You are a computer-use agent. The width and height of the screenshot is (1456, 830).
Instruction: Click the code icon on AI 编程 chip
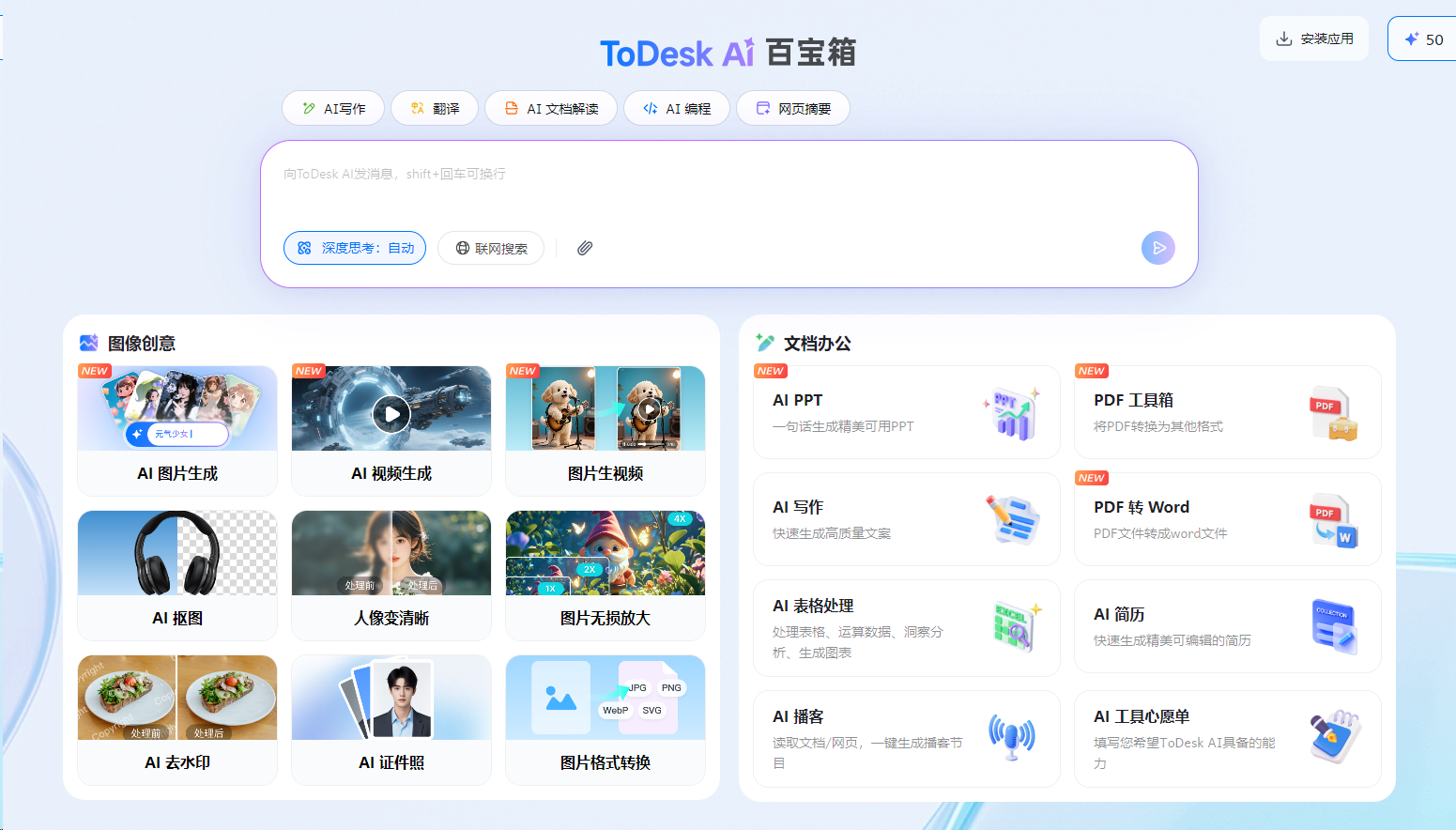click(651, 109)
